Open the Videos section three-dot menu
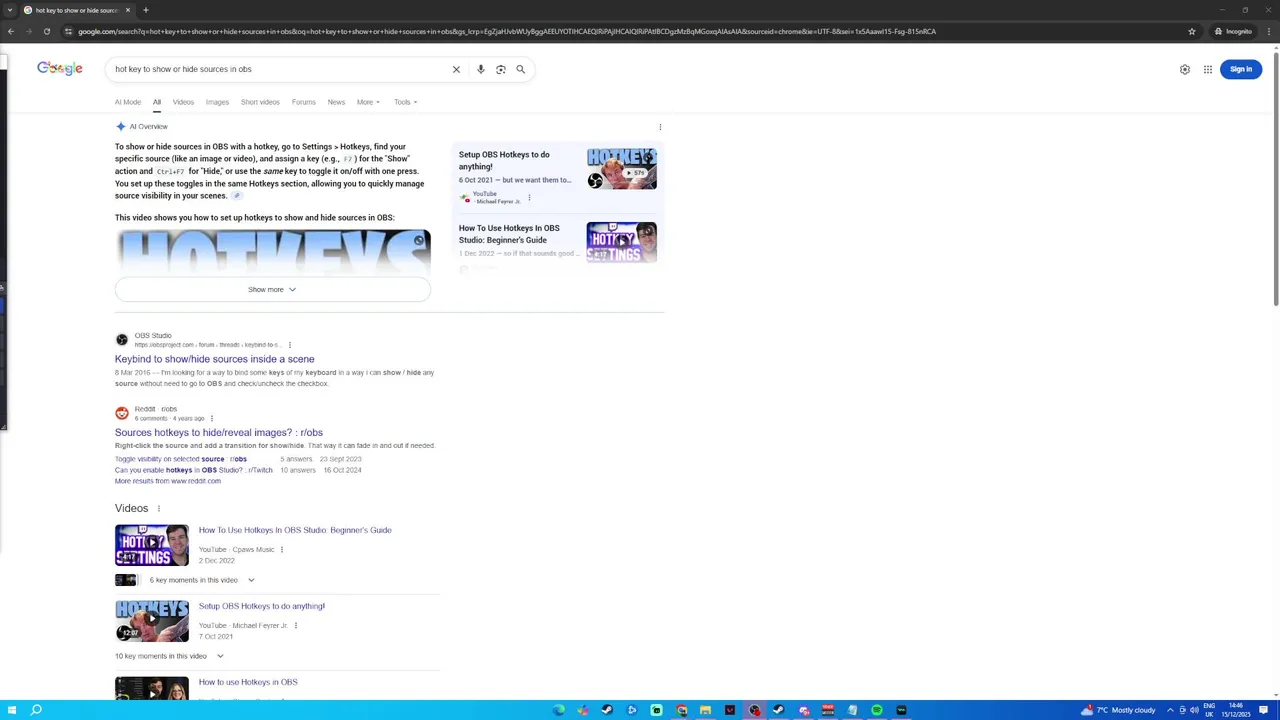Image resolution: width=1280 pixels, height=720 pixels. (158, 508)
